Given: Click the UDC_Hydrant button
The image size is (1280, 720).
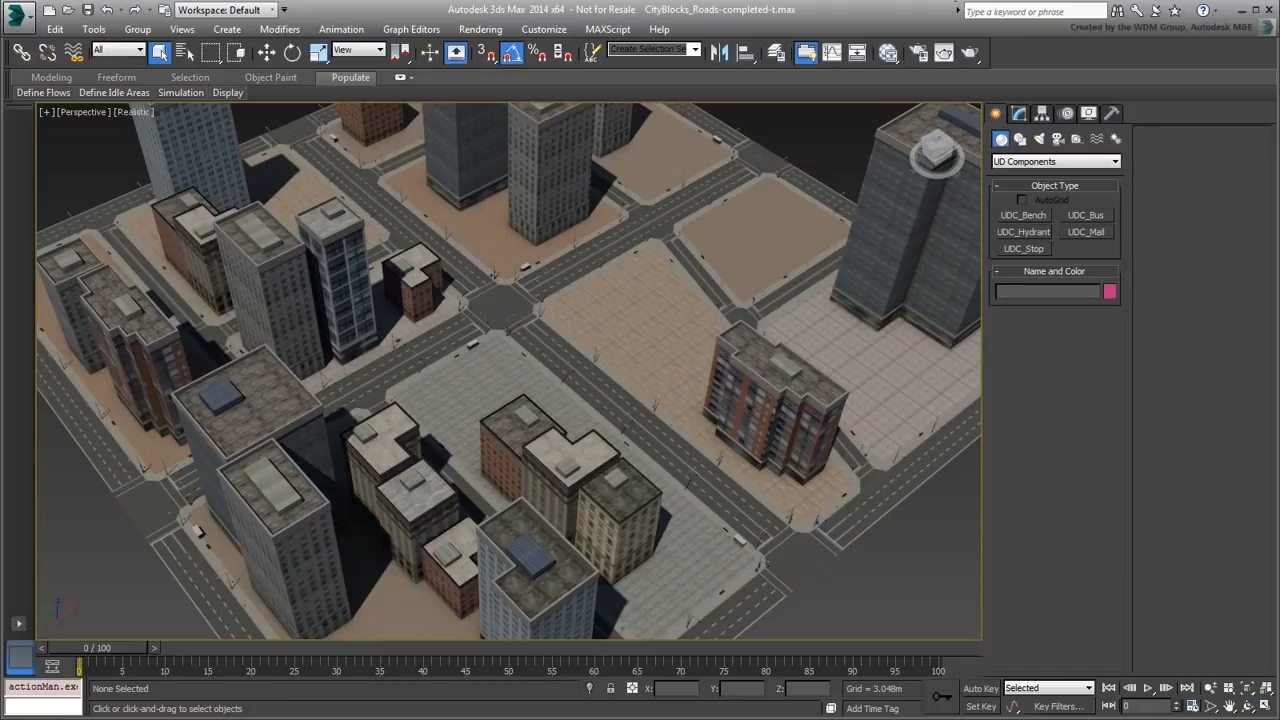Looking at the screenshot, I should tap(1023, 232).
